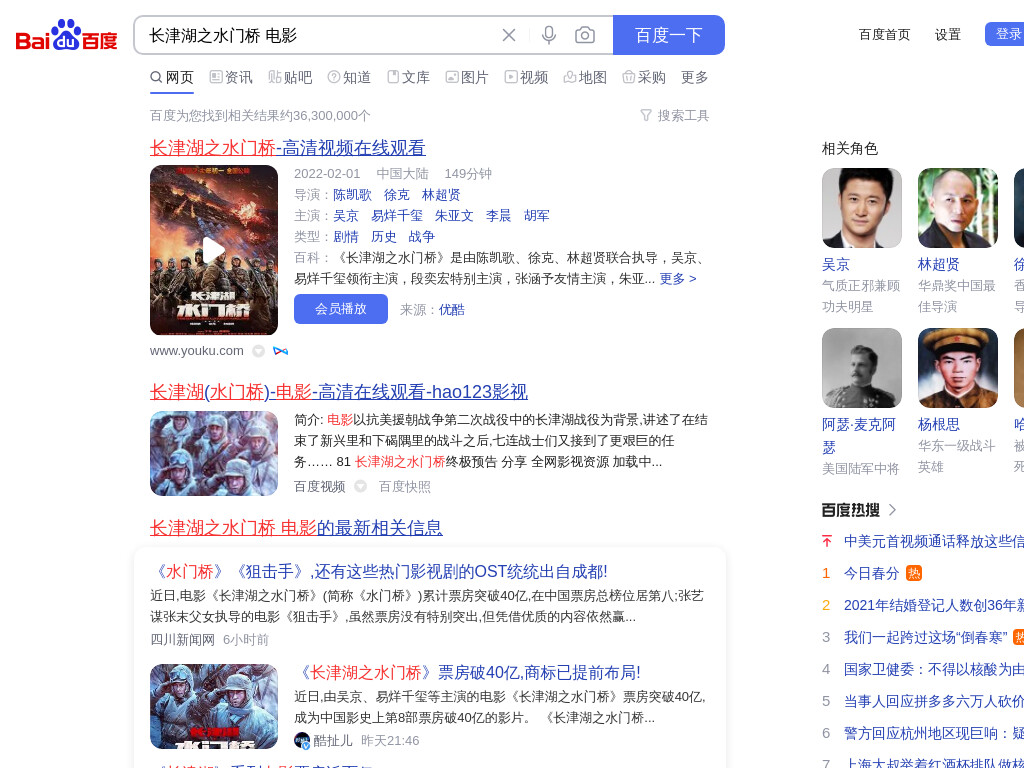Click the Baidu logo
This screenshot has width=1024, height=768.
[67, 35]
